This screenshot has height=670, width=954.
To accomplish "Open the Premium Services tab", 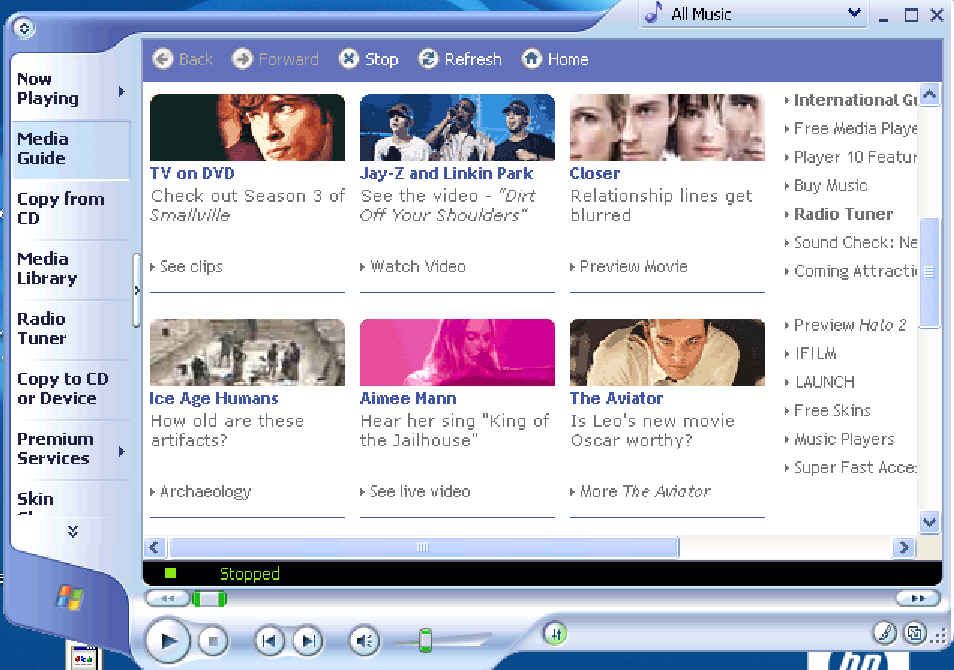I will tap(55, 448).
